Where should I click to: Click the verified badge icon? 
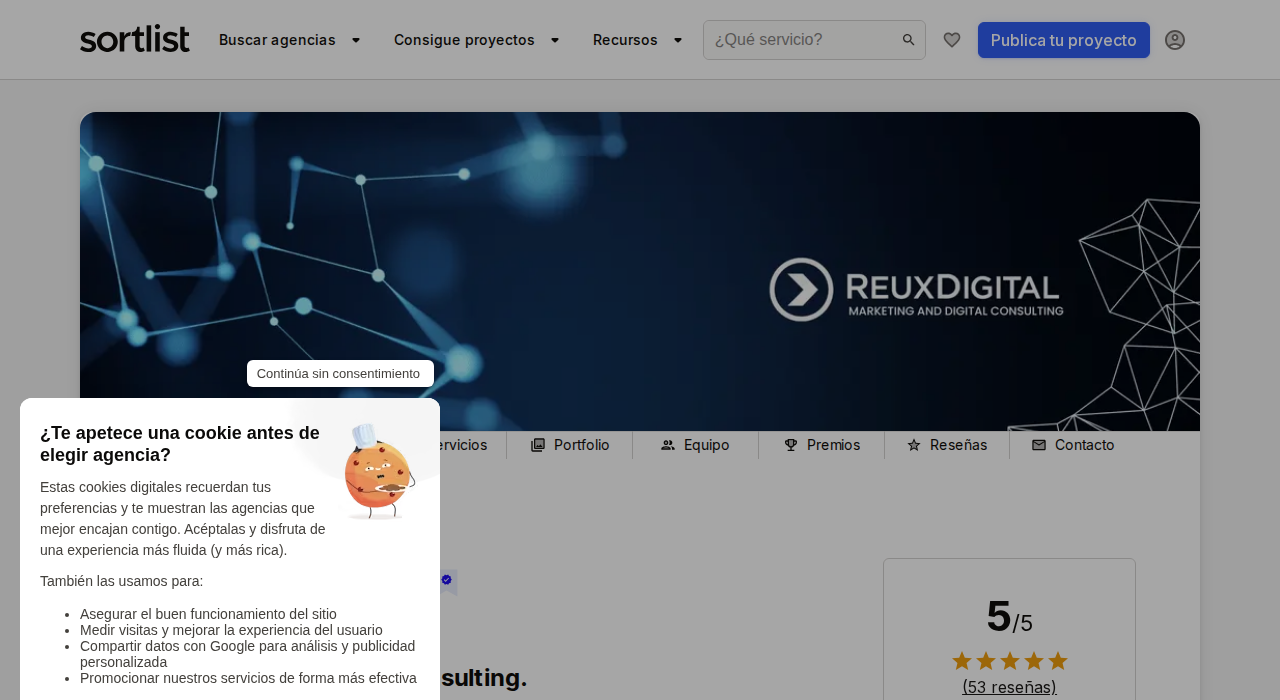(x=447, y=580)
